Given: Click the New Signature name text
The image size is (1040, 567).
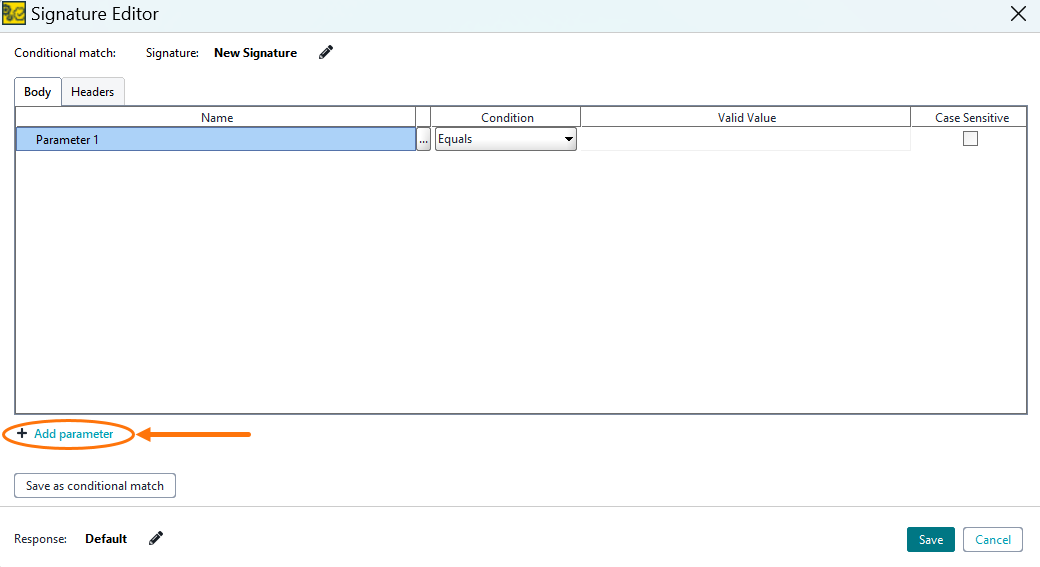Looking at the screenshot, I should (255, 53).
